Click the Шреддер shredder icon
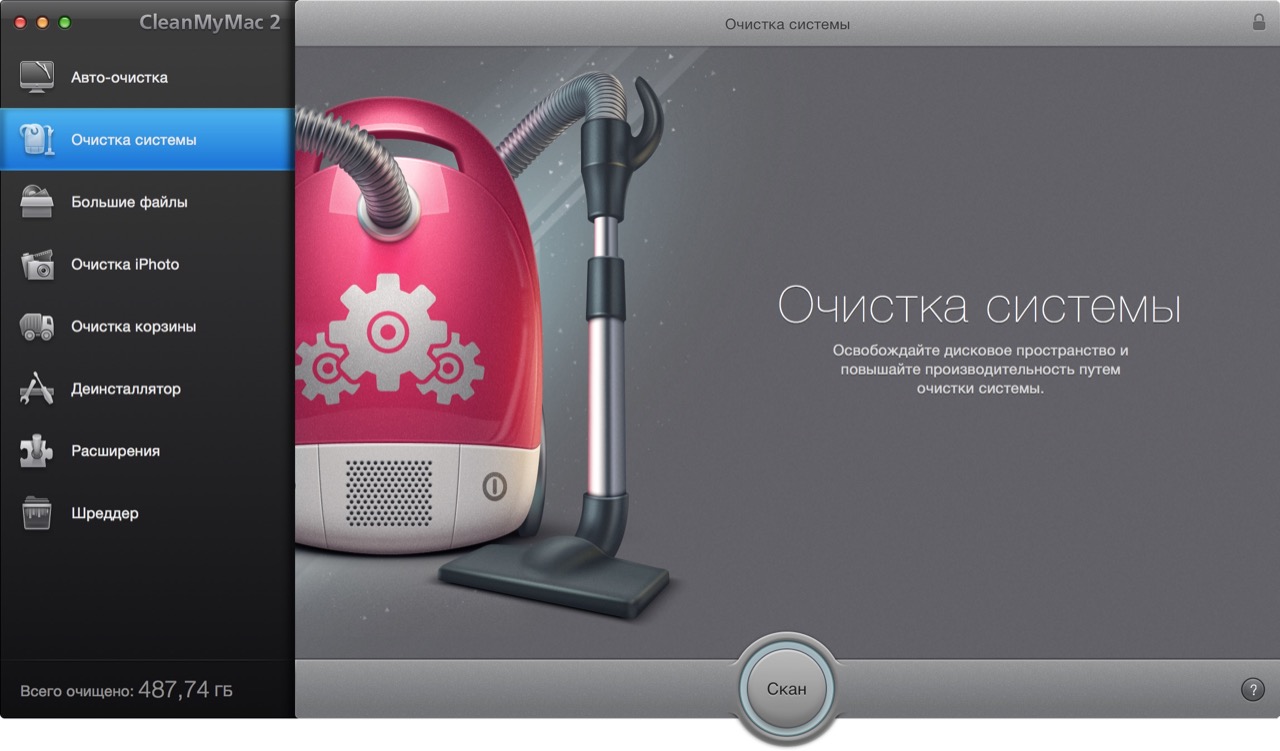 pyautogui.click(x=37, y=513)
